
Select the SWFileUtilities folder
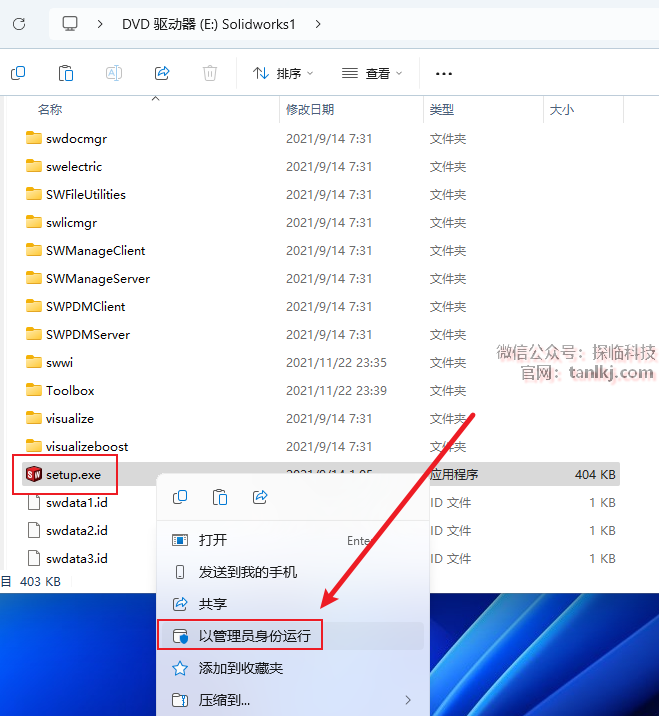click(76, 195)
